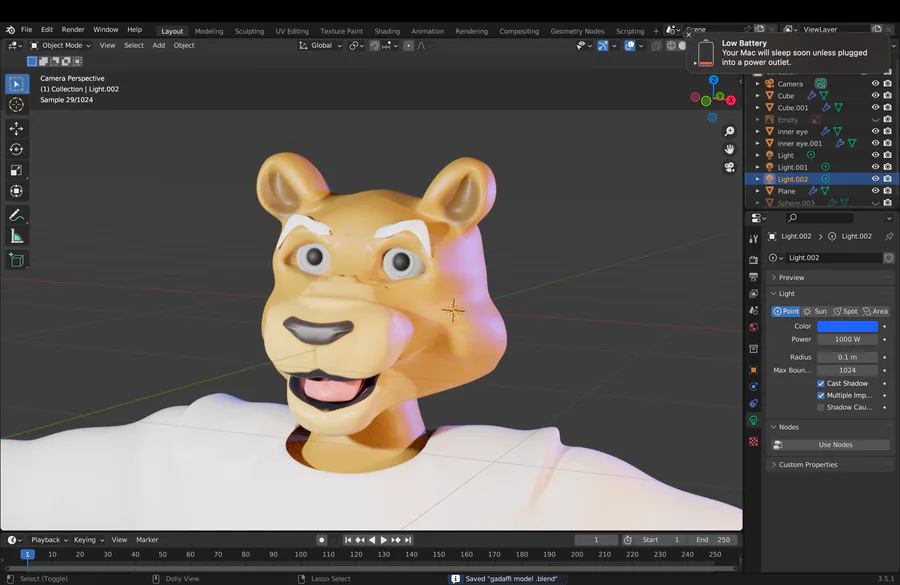The height and width of the screenshot is (585, 900).
Task: Open the Playback dropdown in timeline
Action: coord(49,540)
